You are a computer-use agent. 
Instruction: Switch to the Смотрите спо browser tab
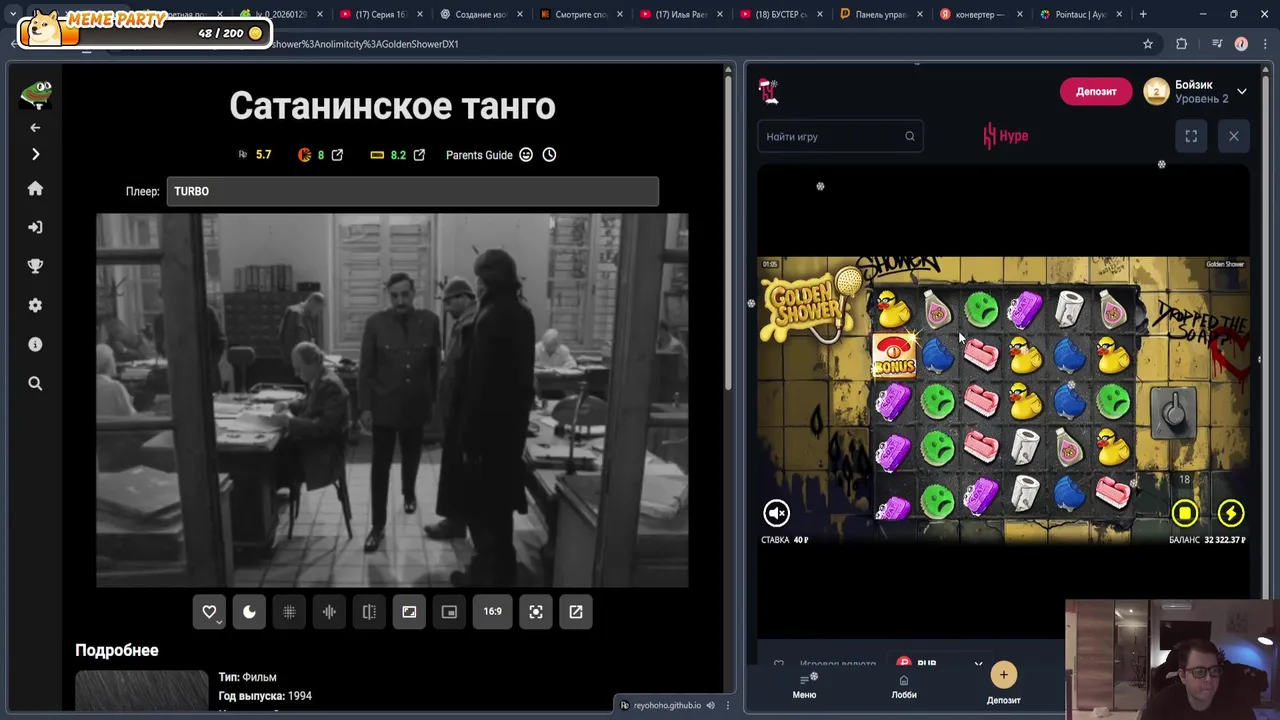580,14
